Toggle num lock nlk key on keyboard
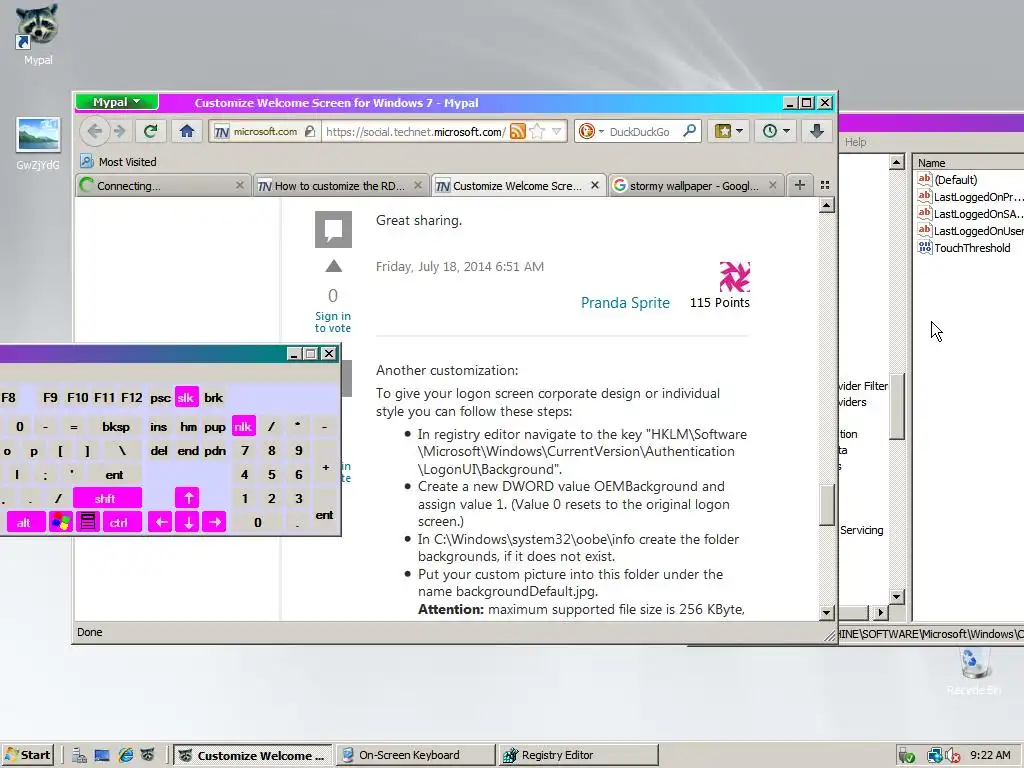This screenshot has height=768, width=1024. [x=243, y=426]
